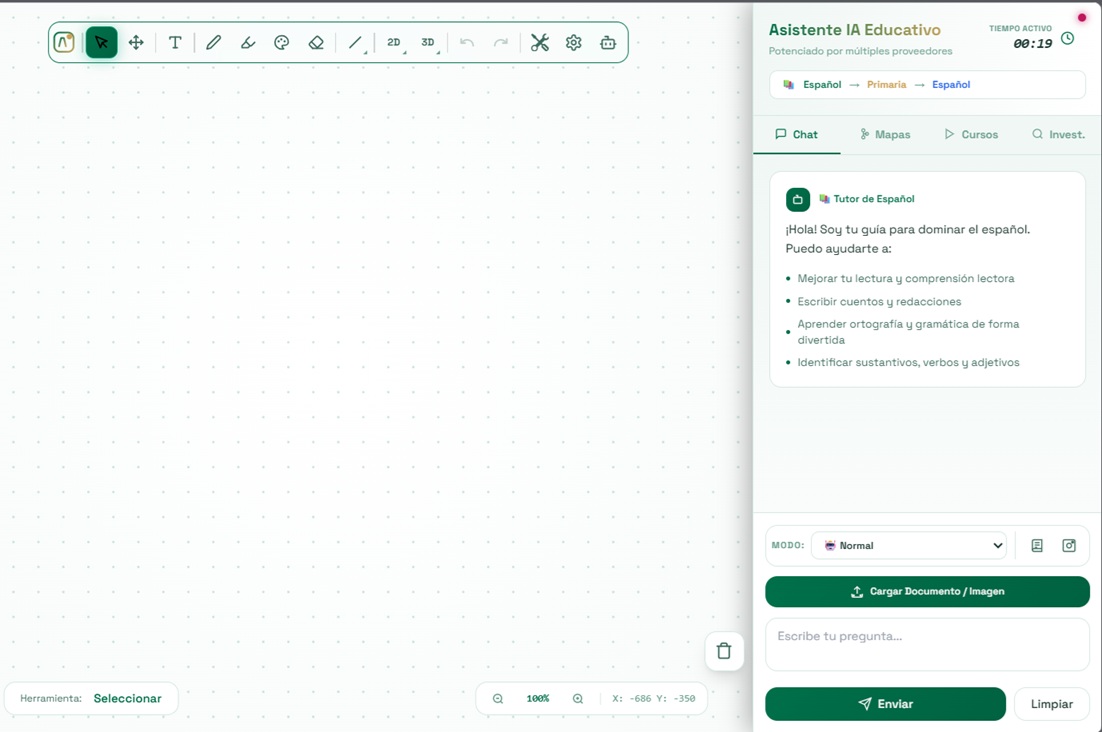Click the document notes icon beside mode
The width and height of the screenshot is (1102, 732).
tap(1037, 545)
